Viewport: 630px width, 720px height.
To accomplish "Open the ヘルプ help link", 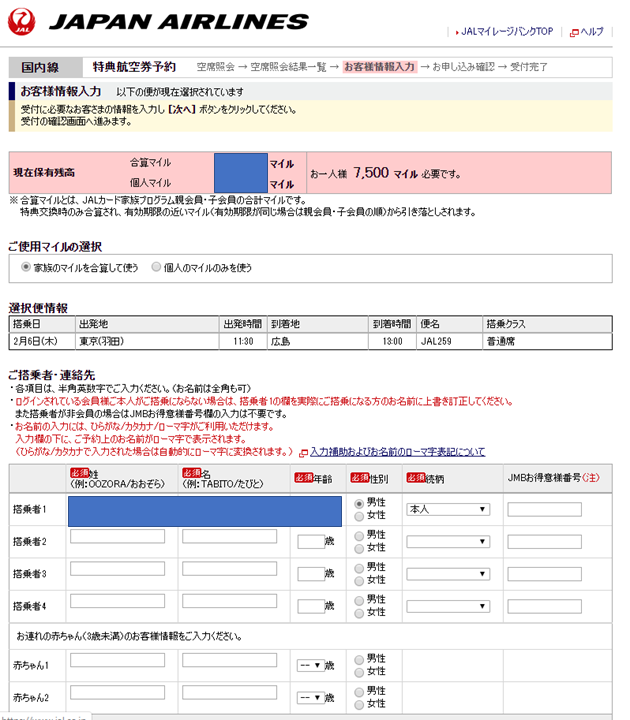I will tap(592, 32).
